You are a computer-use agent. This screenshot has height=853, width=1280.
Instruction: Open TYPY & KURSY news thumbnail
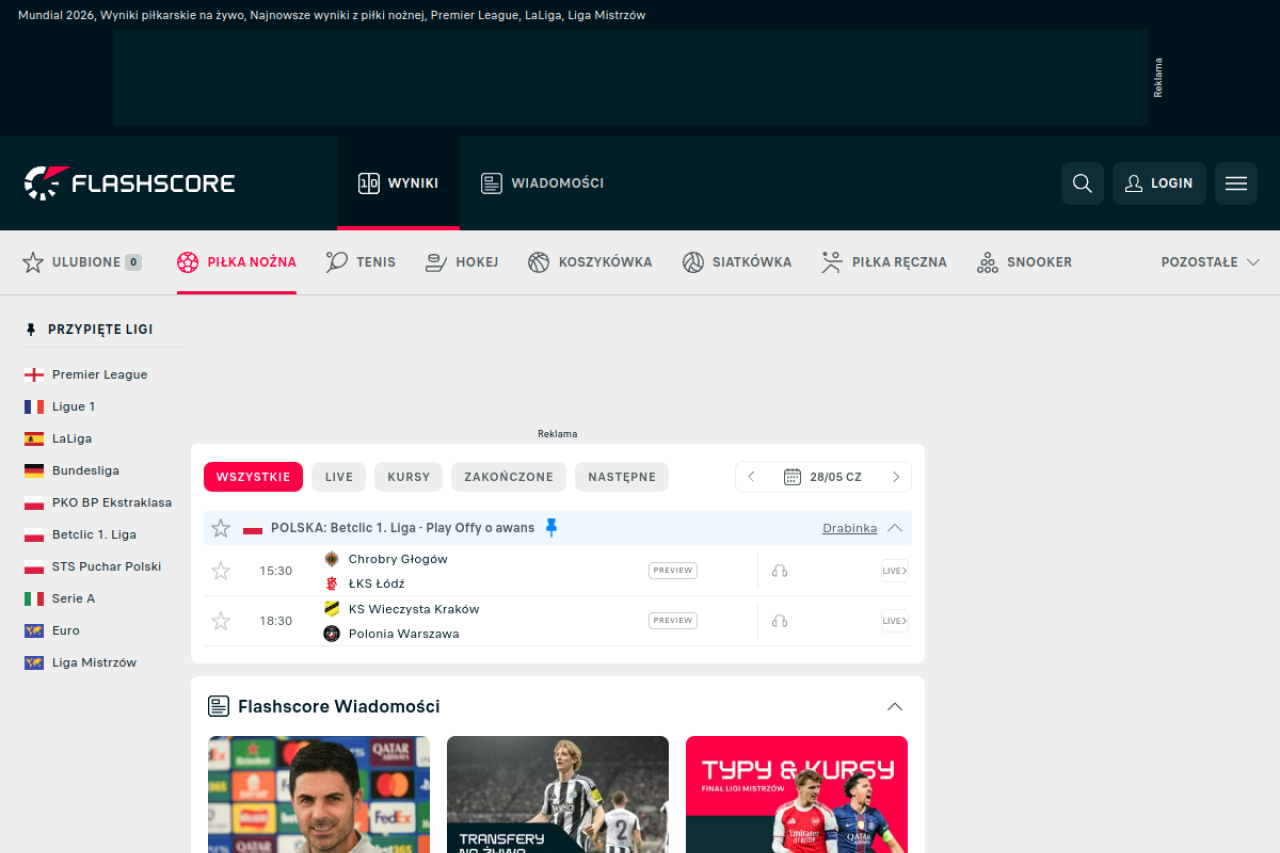click(797, 795)
